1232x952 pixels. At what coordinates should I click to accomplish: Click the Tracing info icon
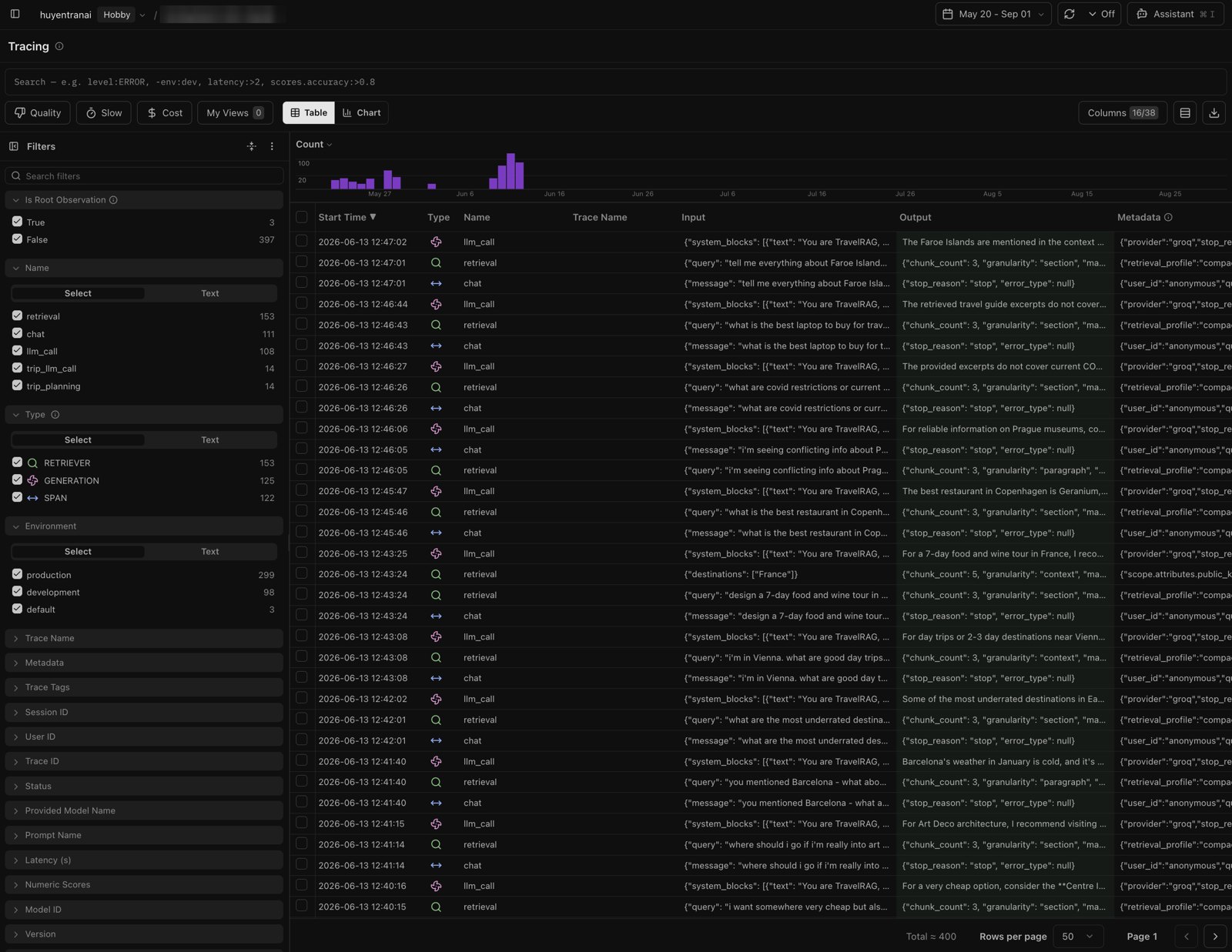click(x=59, y=46)
